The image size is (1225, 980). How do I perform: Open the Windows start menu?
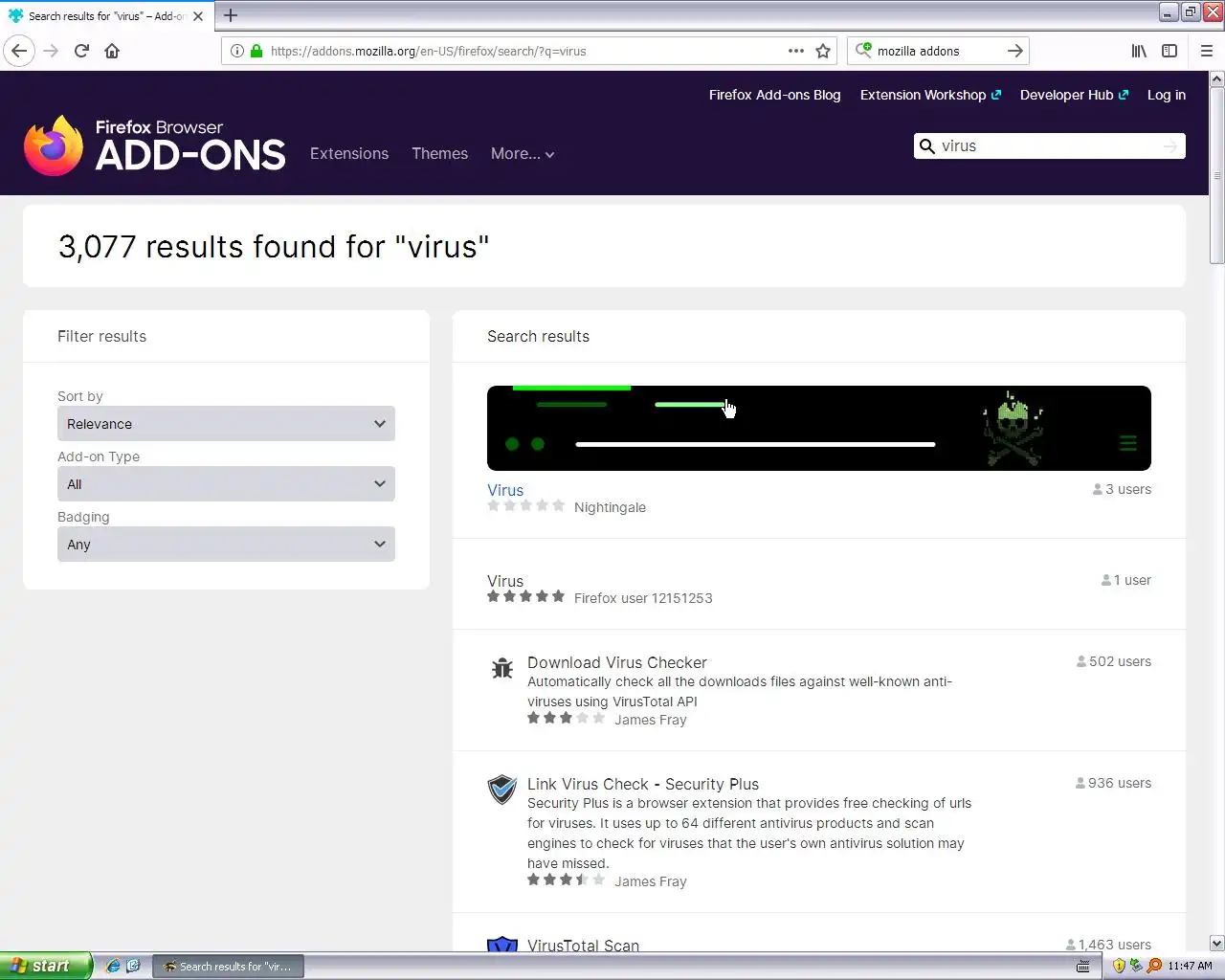pos(46,966)
